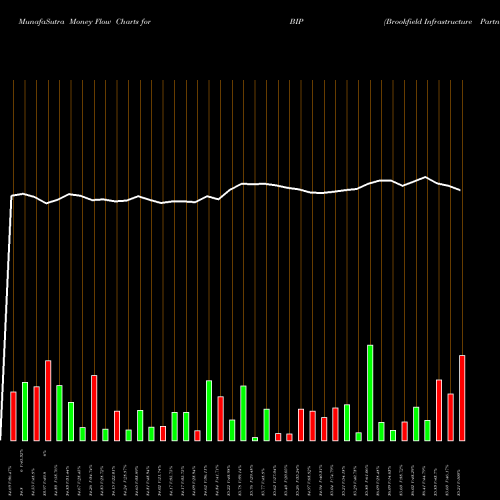Click the last red bar at the chart's end
This screenshot has height=500, width=500.
[x=462, y=398]
